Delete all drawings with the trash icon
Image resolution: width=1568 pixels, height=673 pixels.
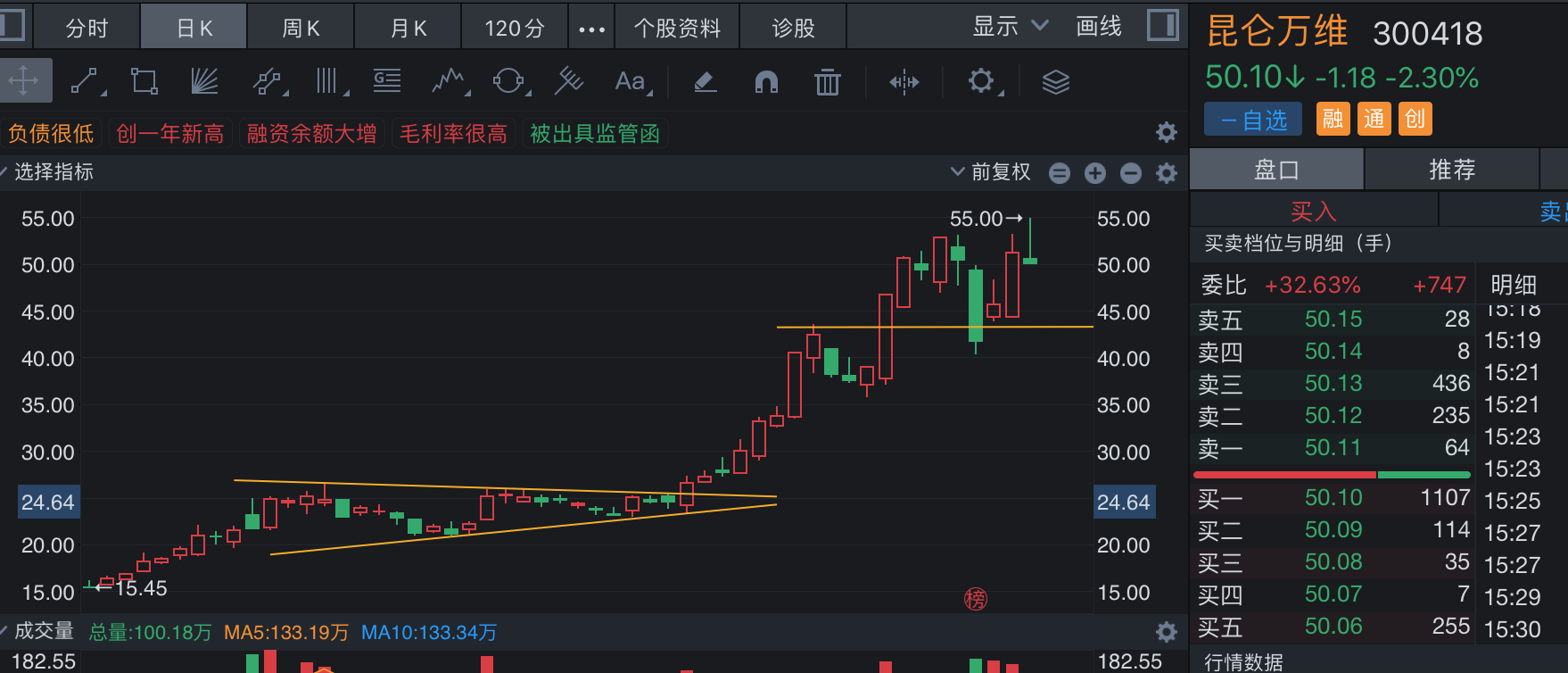pyautogui.click(x=827, y=82)
